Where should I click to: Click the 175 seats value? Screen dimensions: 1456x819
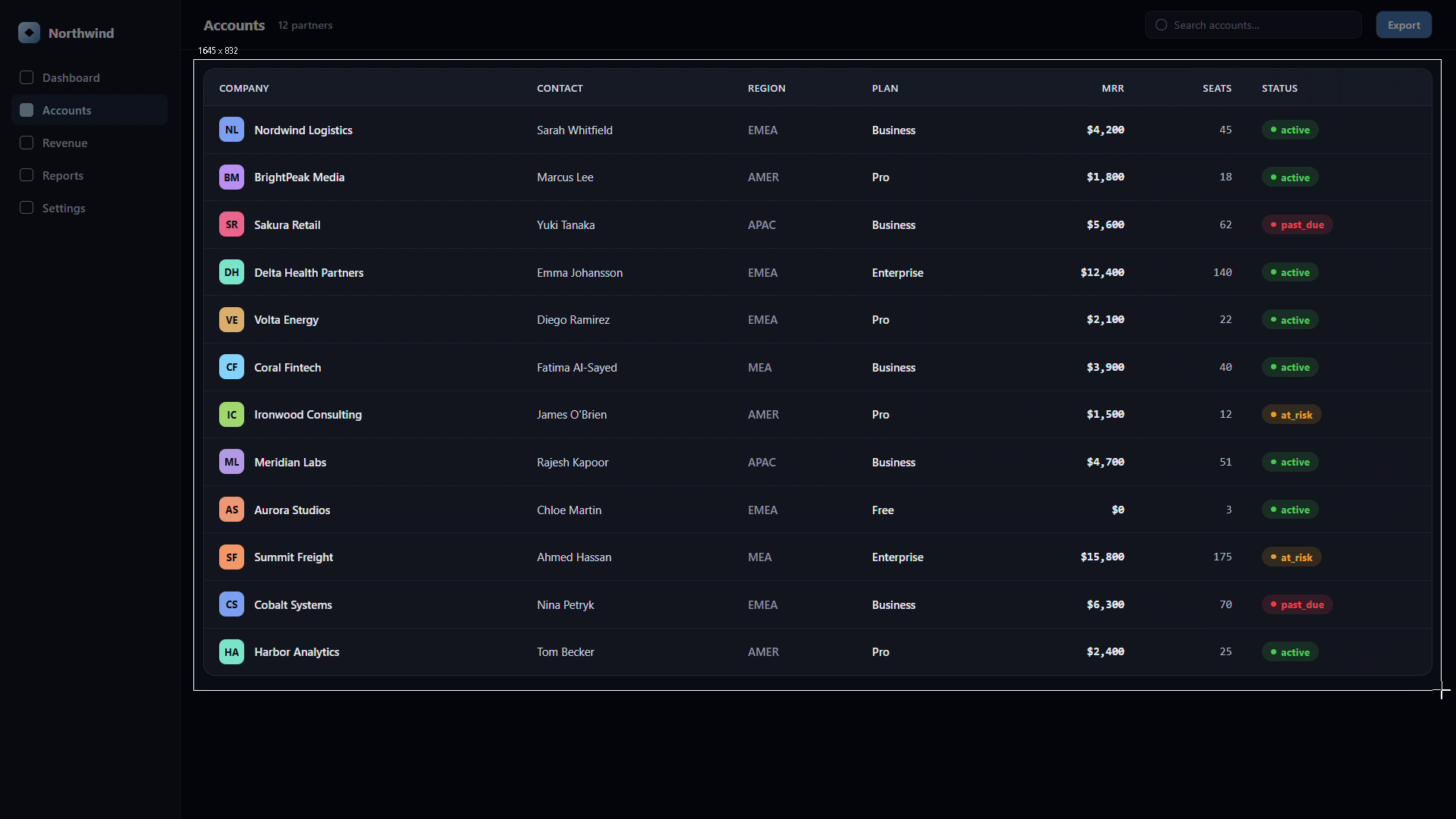coord(1222,557)
